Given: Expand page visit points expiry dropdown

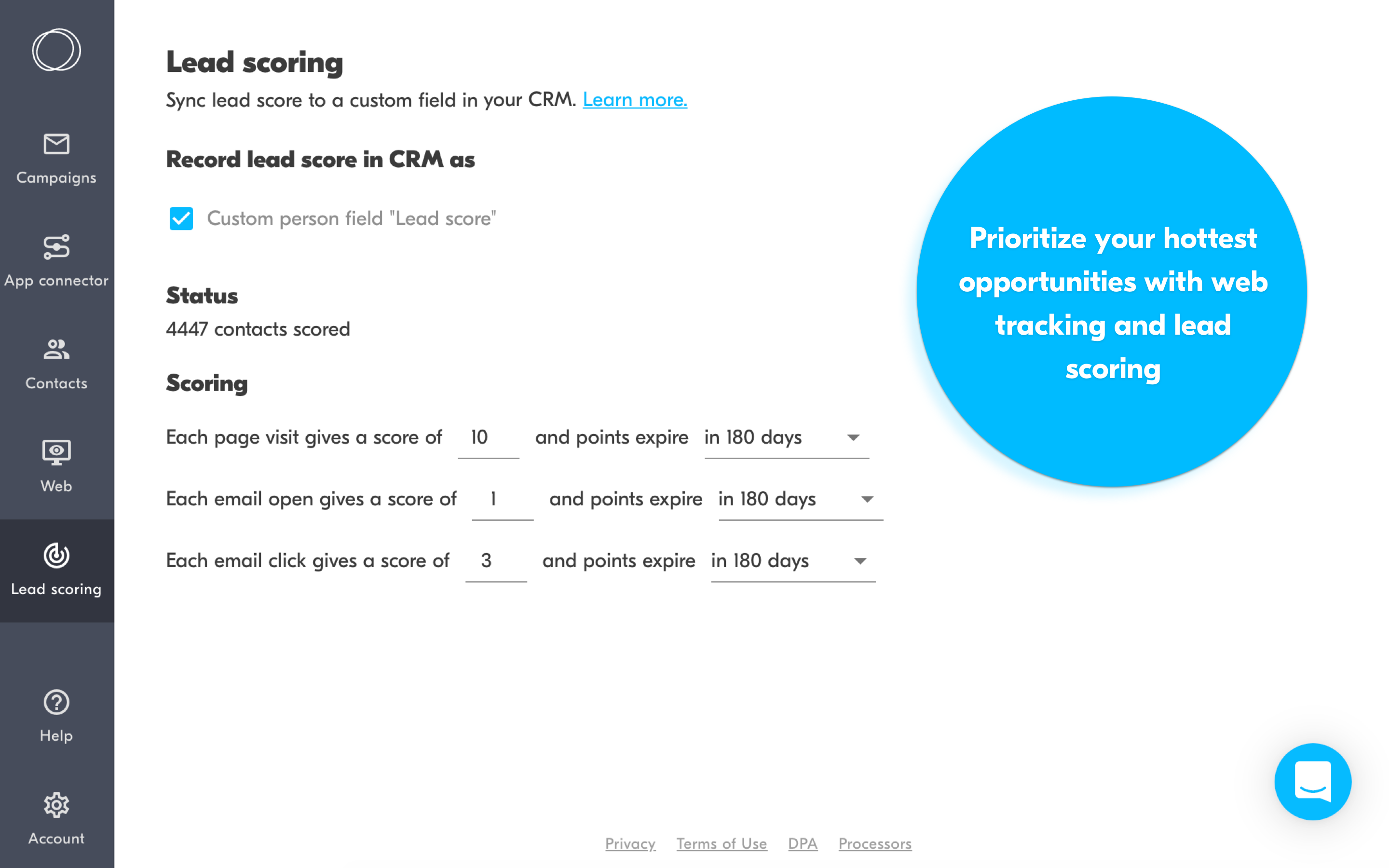Looking at the screenshot, I should coord(786,438).
